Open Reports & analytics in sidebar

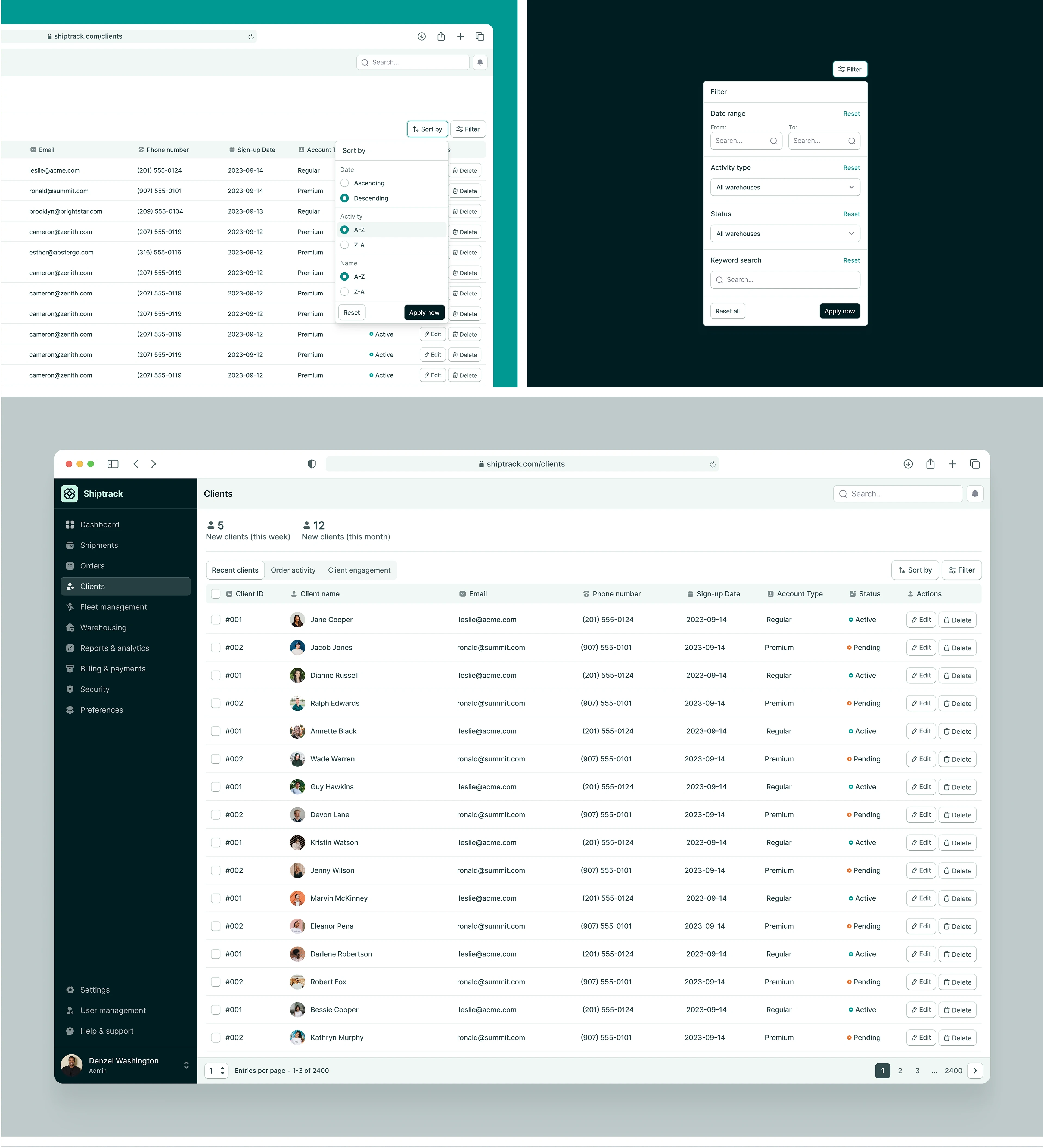click(114, 648)
